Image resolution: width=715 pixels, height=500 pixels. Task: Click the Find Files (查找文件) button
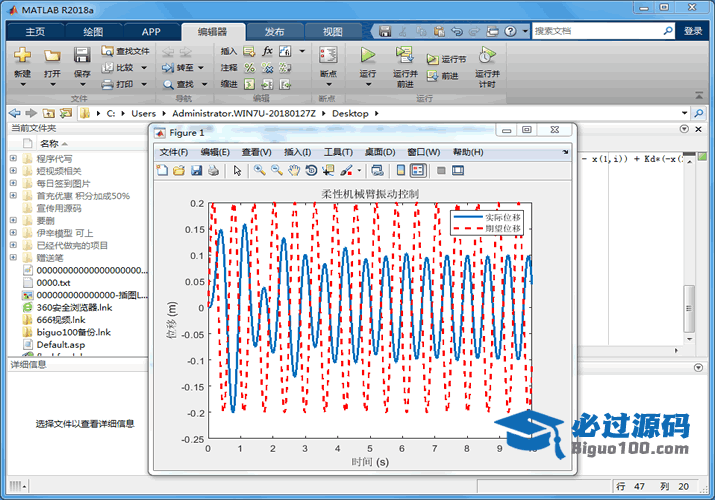[125, 51]
